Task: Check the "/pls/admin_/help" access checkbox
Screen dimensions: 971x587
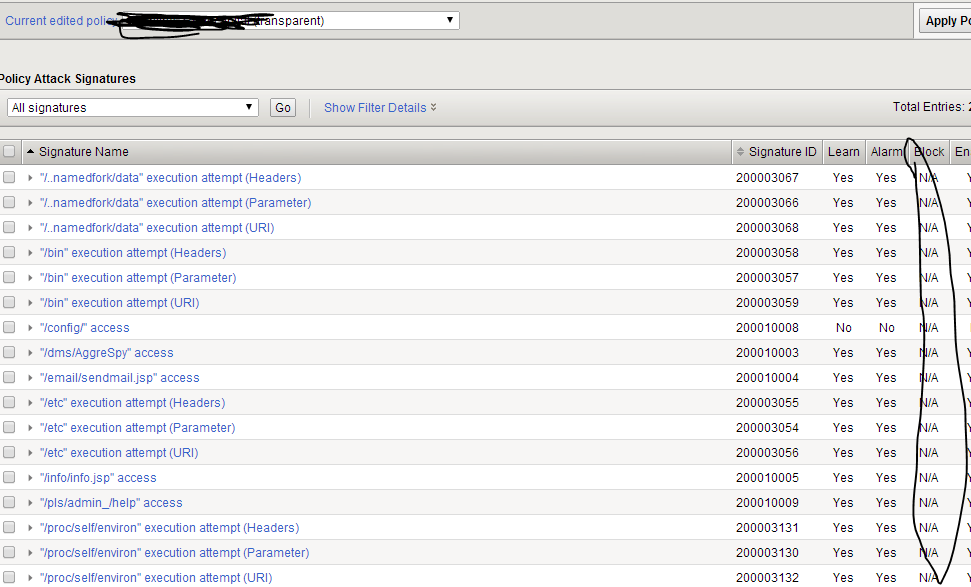Action: click(9, 502)
